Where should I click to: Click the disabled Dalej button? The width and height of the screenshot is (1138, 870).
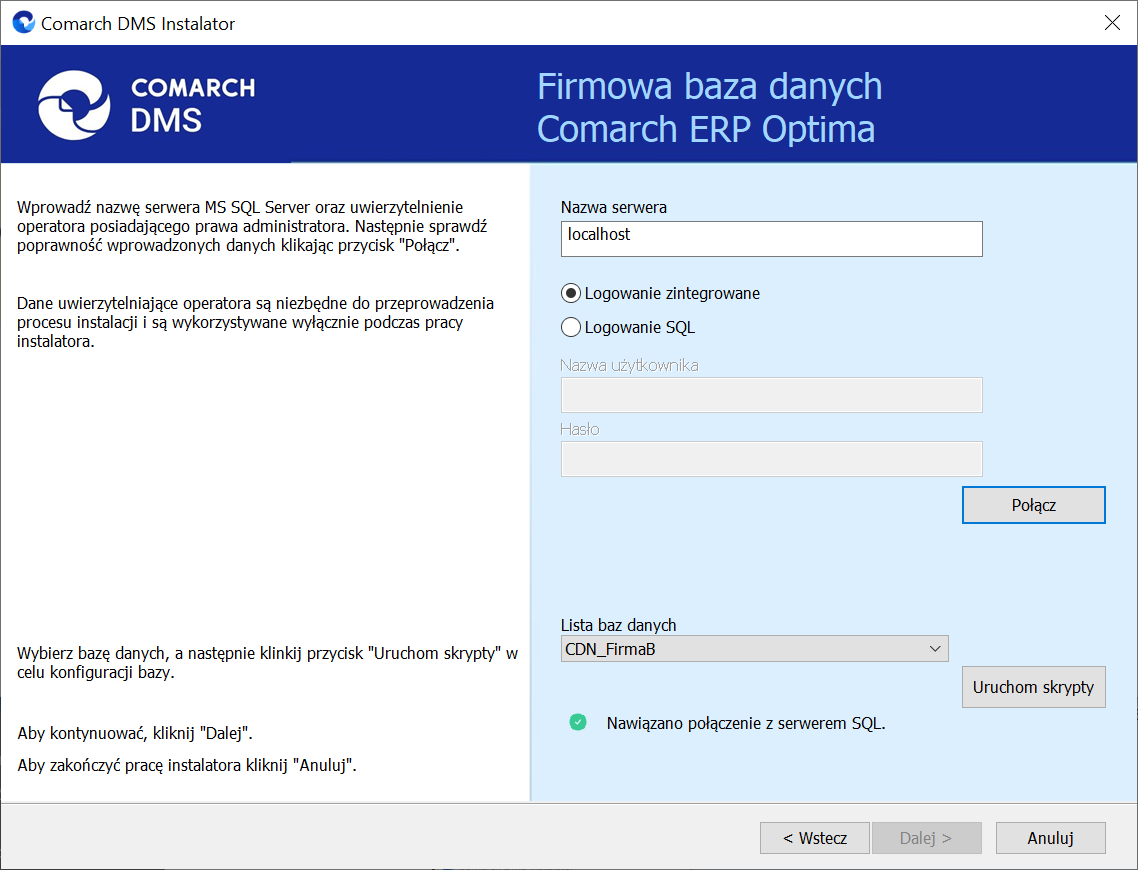926,838
